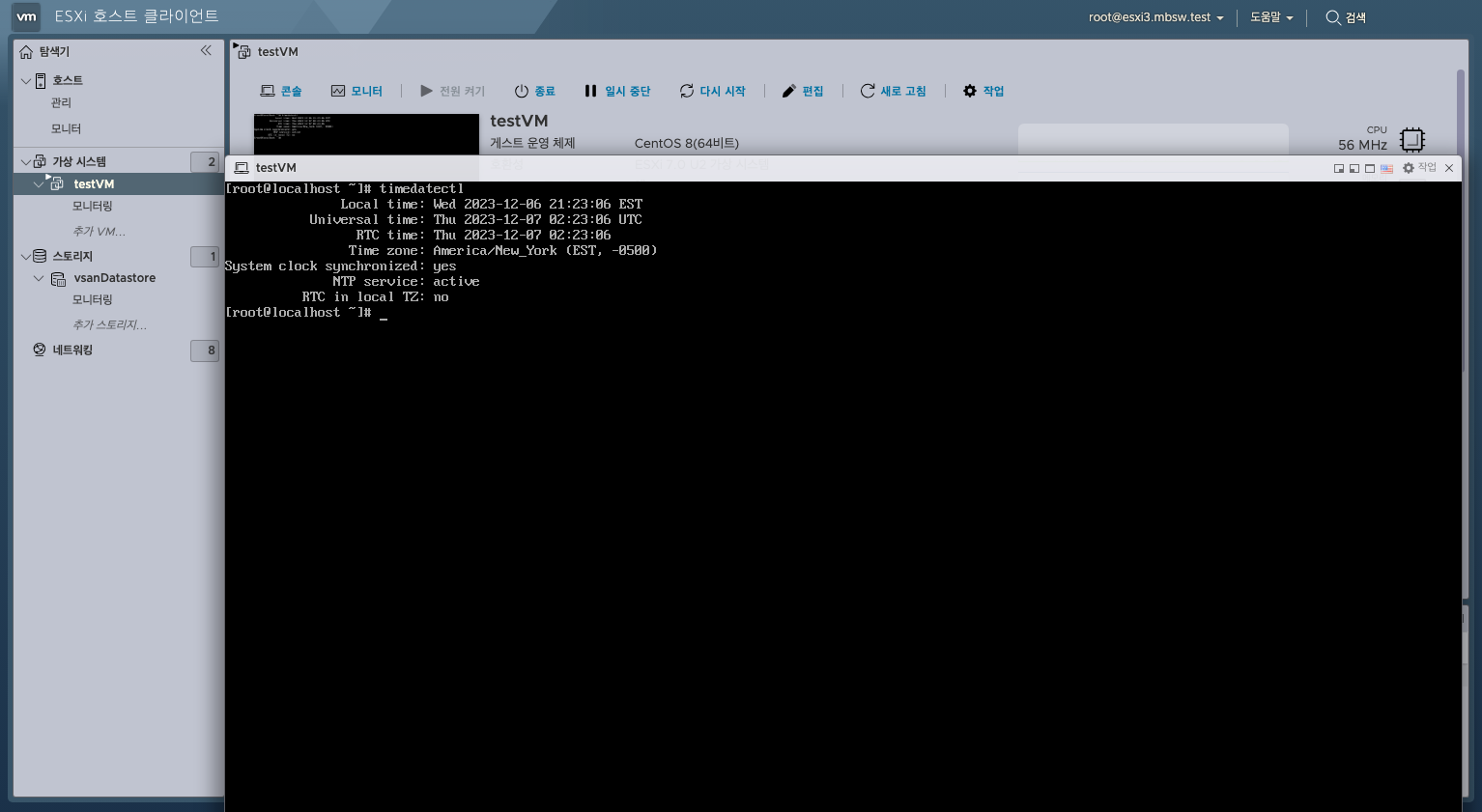Select 호스트 in the navigator
This screenshot has height=812, width=1482.
(x=68, y=80)
